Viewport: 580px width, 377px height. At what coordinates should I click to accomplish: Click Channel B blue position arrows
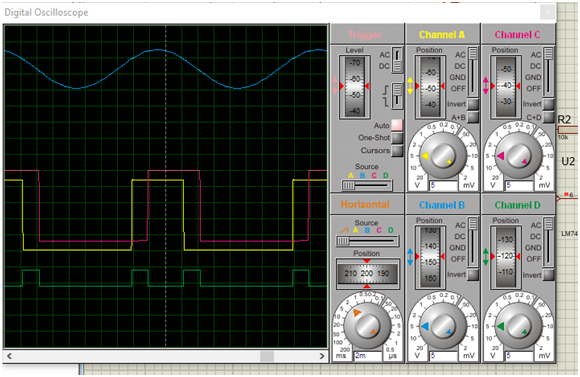(410, 256)
